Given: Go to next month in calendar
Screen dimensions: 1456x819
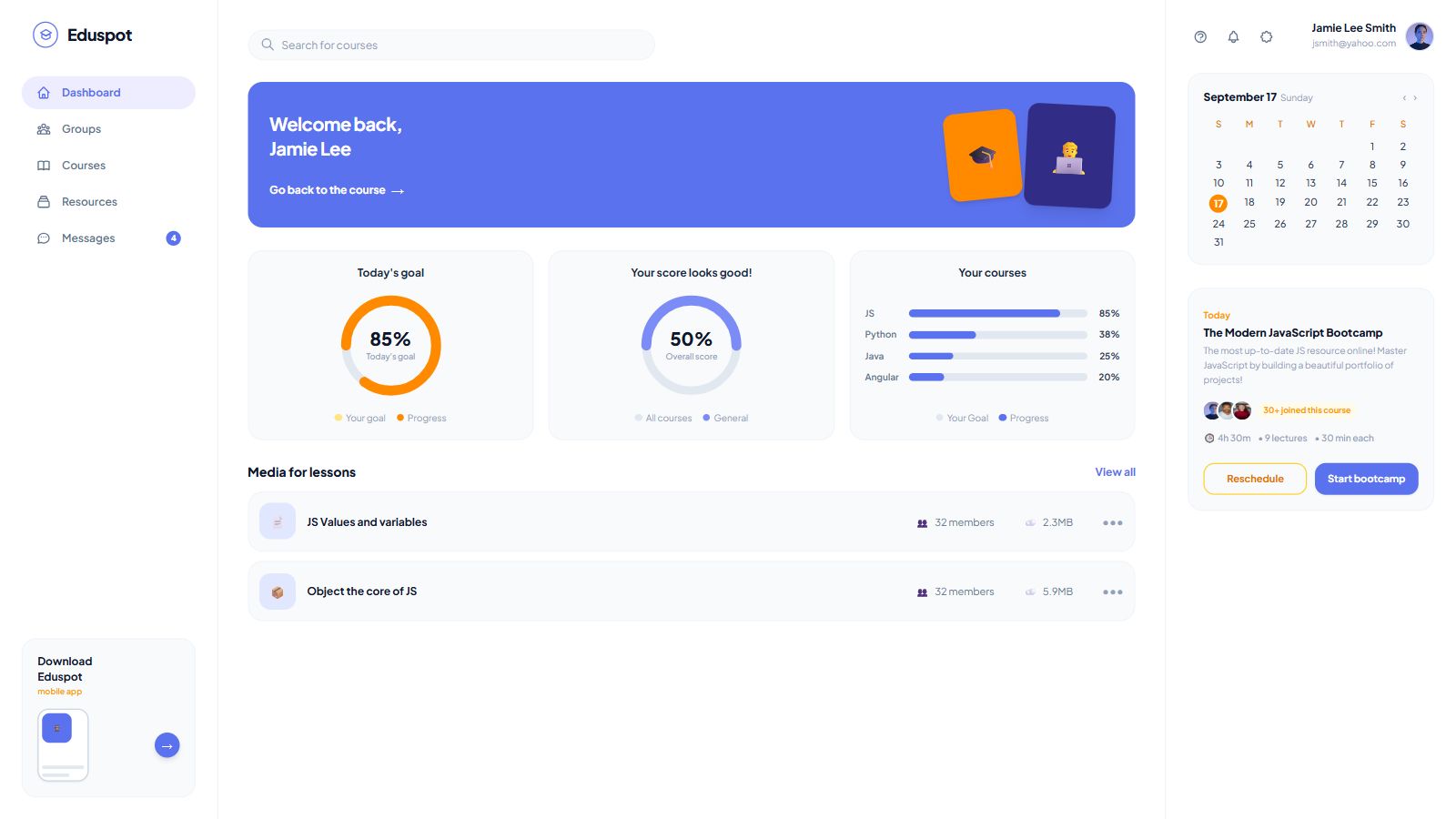Looking at the screenshot, I should point(1415,97).
